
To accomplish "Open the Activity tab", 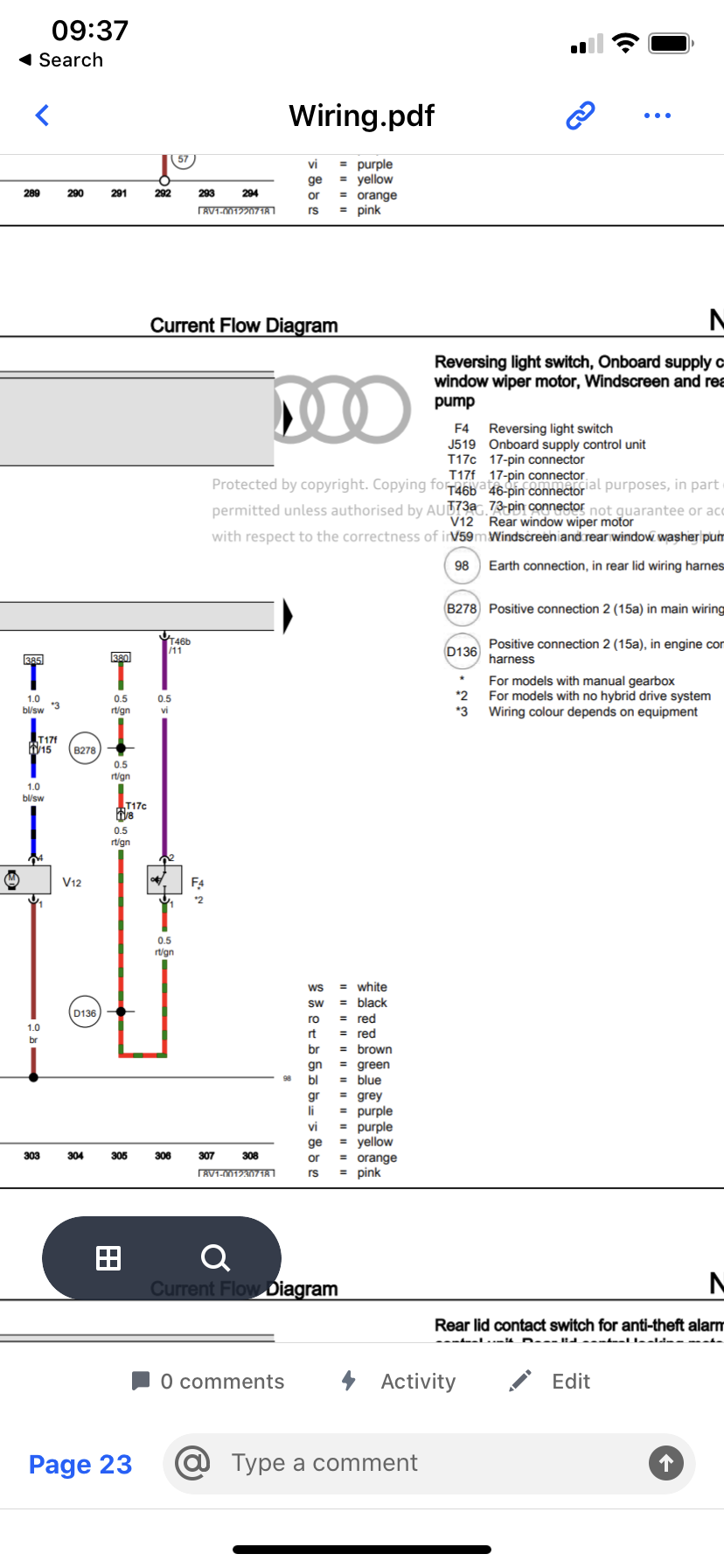I will pos(399,1381).
